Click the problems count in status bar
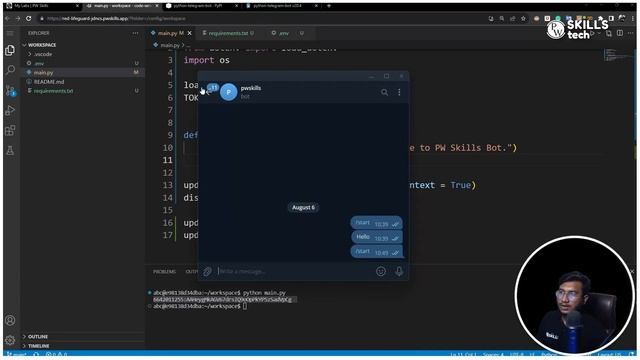This screenshot has height=360, width=640. click(56, 354)
